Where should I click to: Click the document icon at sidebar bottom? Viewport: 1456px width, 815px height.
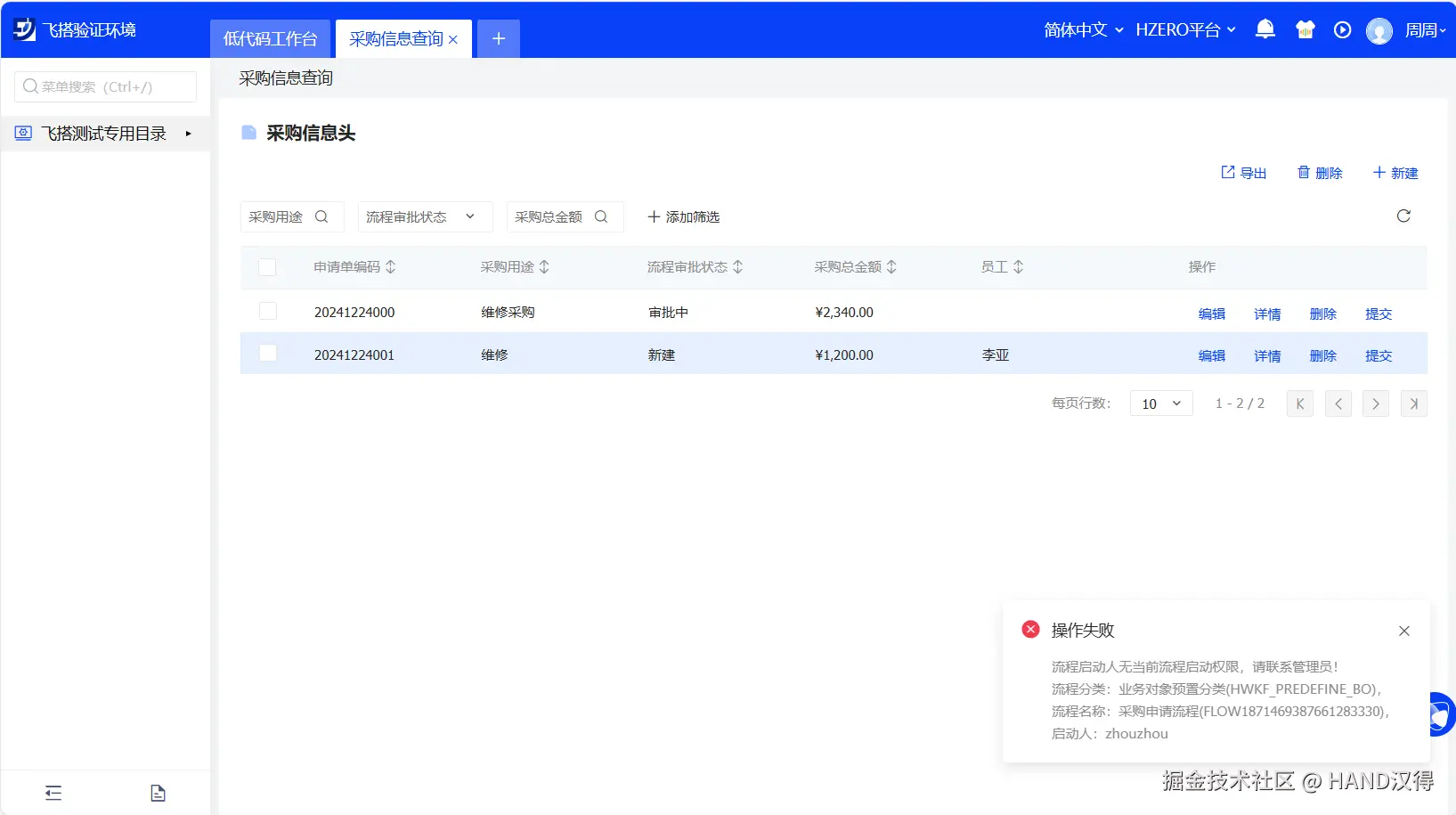pos(158,793)
